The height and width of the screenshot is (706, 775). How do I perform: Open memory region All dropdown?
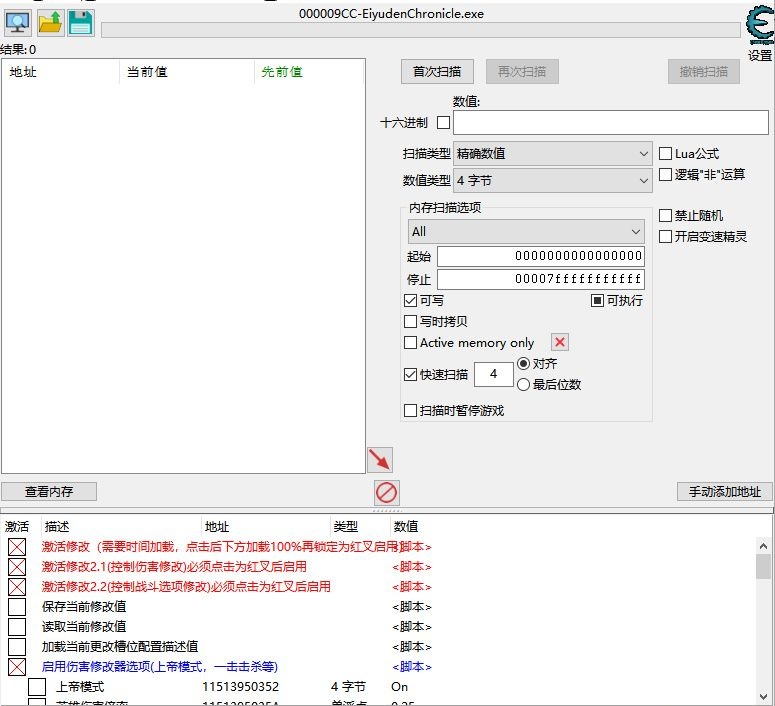tap(526, 231)
